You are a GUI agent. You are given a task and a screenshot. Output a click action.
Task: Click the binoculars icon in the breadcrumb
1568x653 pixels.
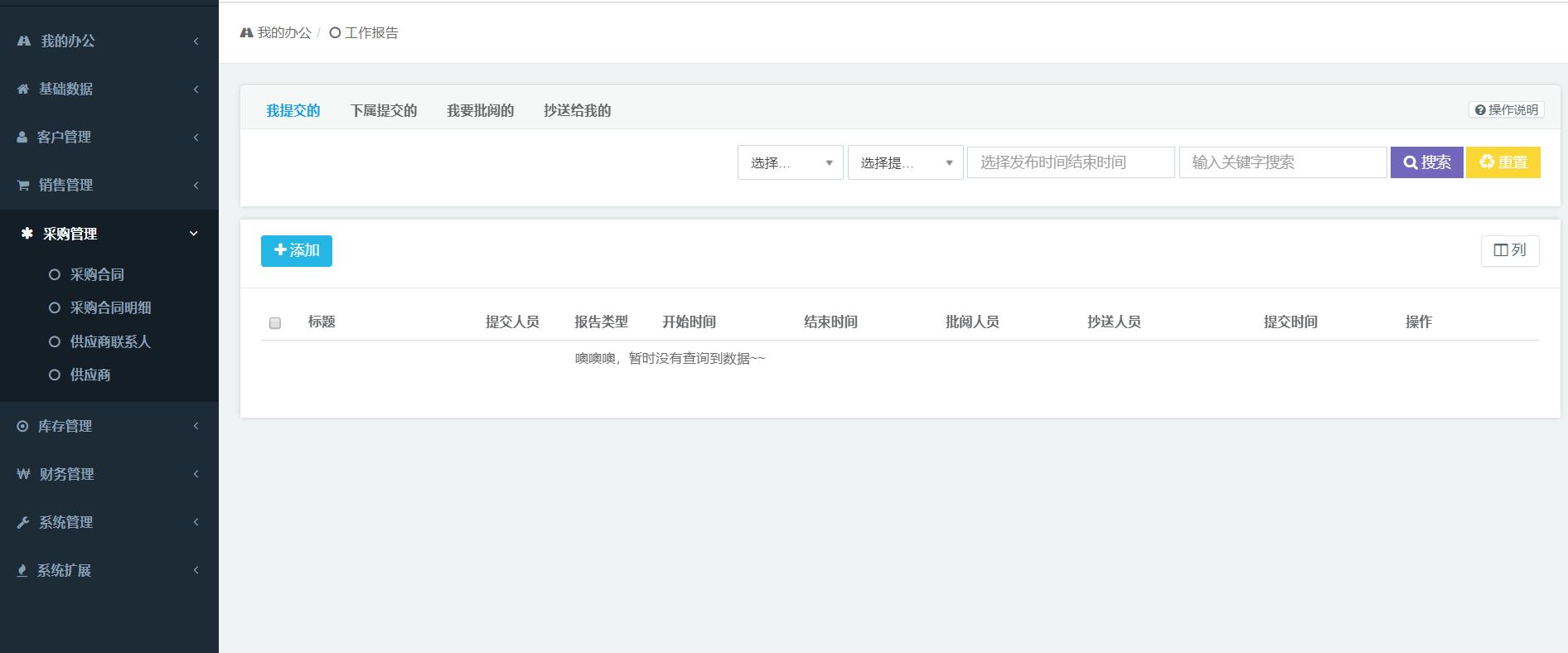246,33
